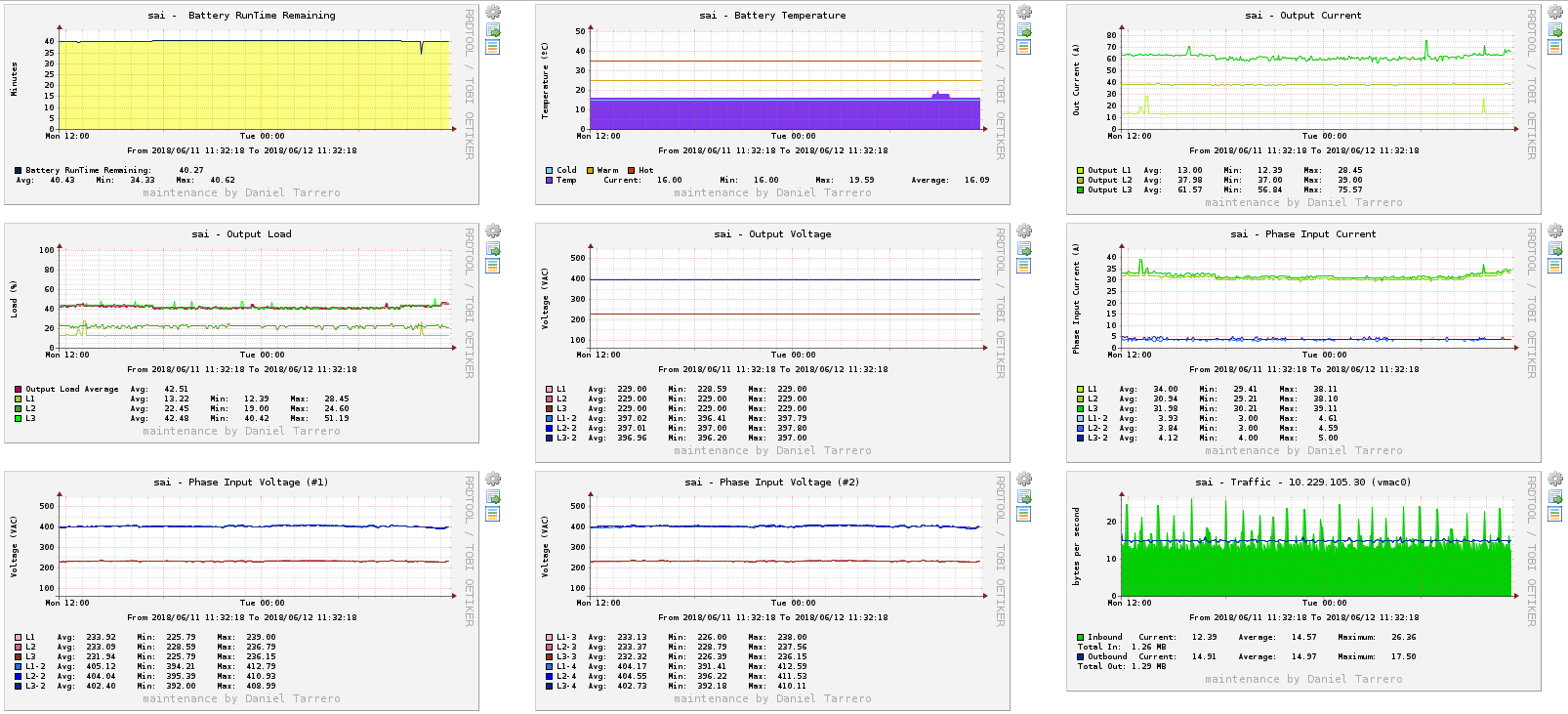
Task: Click 'Output Load Average' legend entry
Action: coord(66,389)
